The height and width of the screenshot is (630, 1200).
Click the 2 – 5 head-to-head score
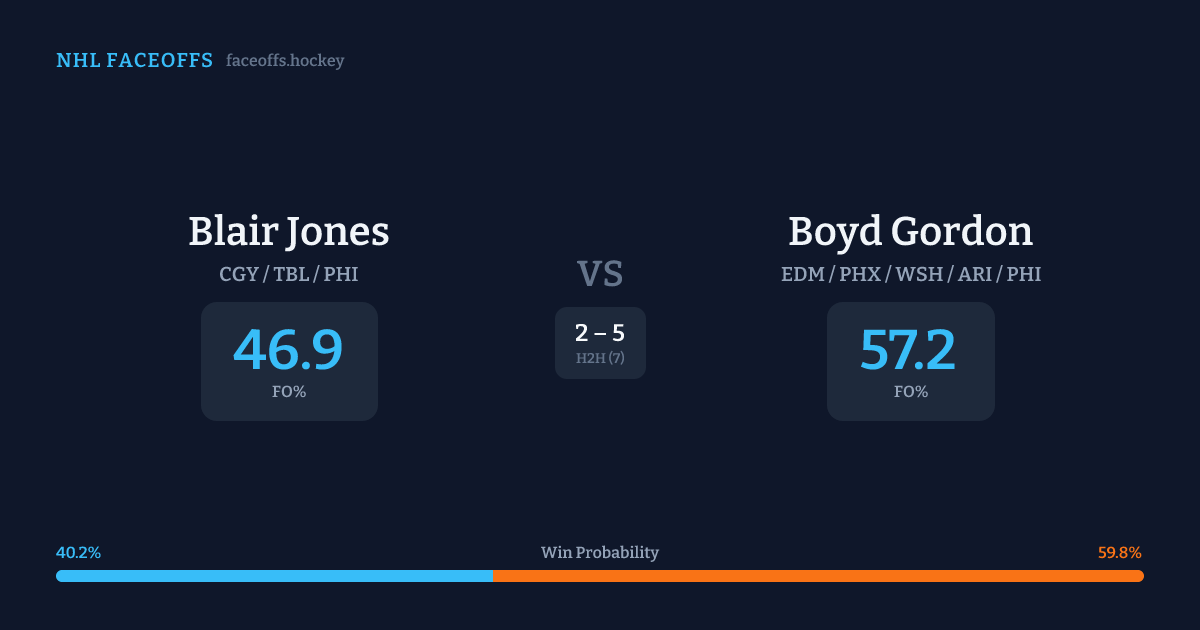(x=600, y=334)
